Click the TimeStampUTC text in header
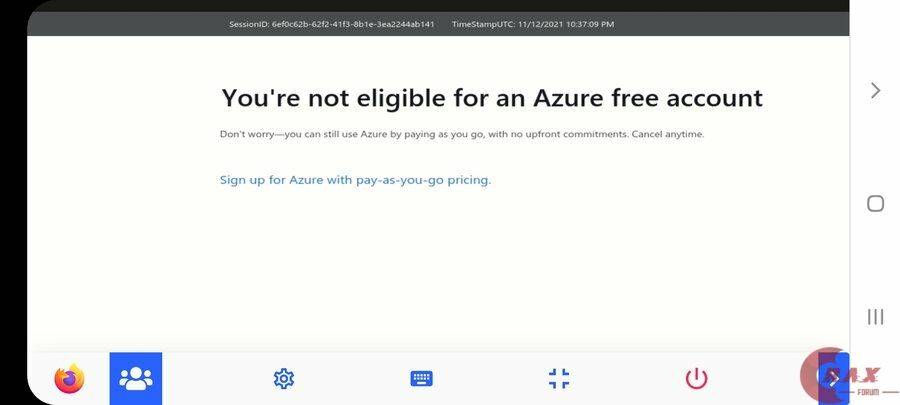 coord(533,24)
